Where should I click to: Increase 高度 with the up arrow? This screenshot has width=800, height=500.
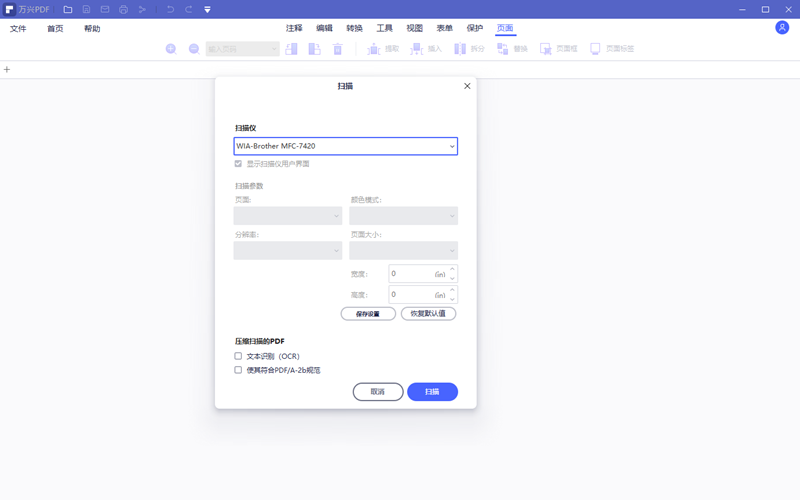click(452, 290)
